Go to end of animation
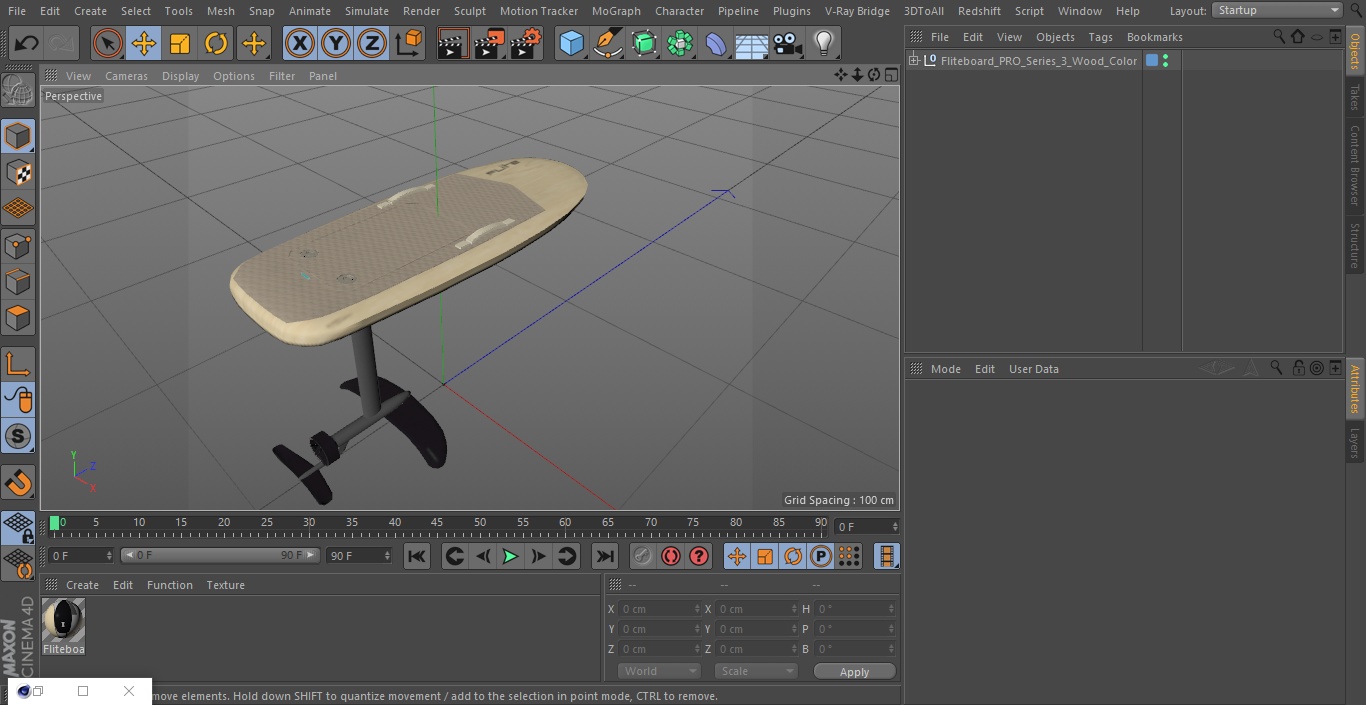Image resolution: width=1366 pixels, height=705 pixels. click(605, 556)
